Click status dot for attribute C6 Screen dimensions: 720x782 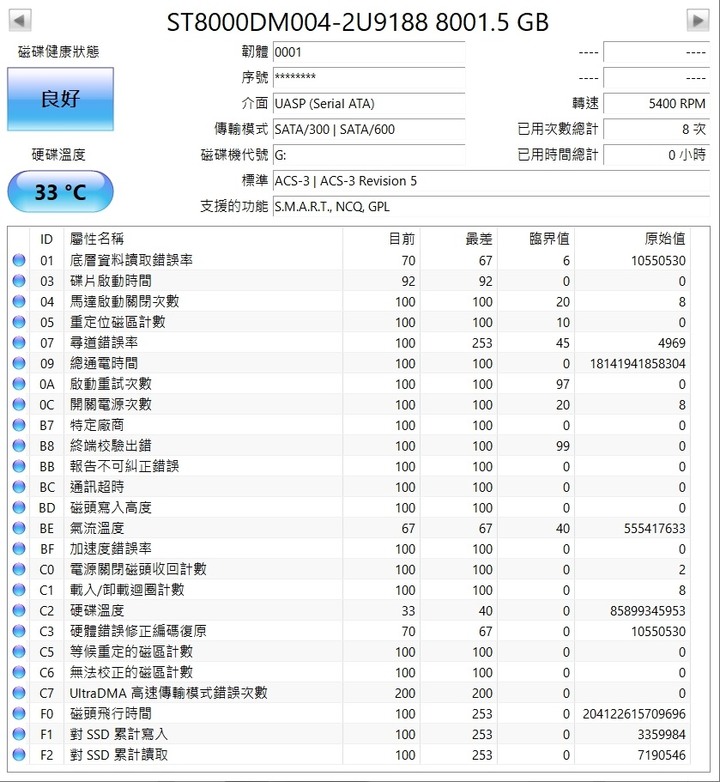[19, 673]
